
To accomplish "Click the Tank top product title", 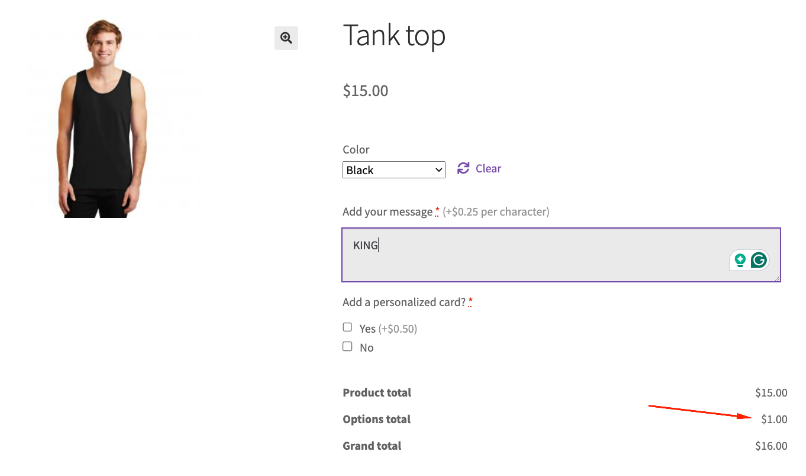I will pos(394,36).
